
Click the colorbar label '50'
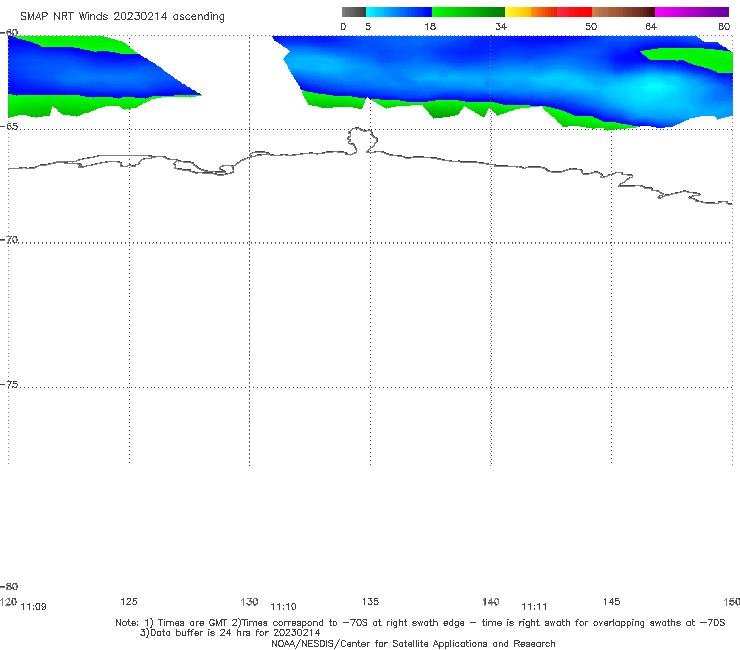(591, 27)
